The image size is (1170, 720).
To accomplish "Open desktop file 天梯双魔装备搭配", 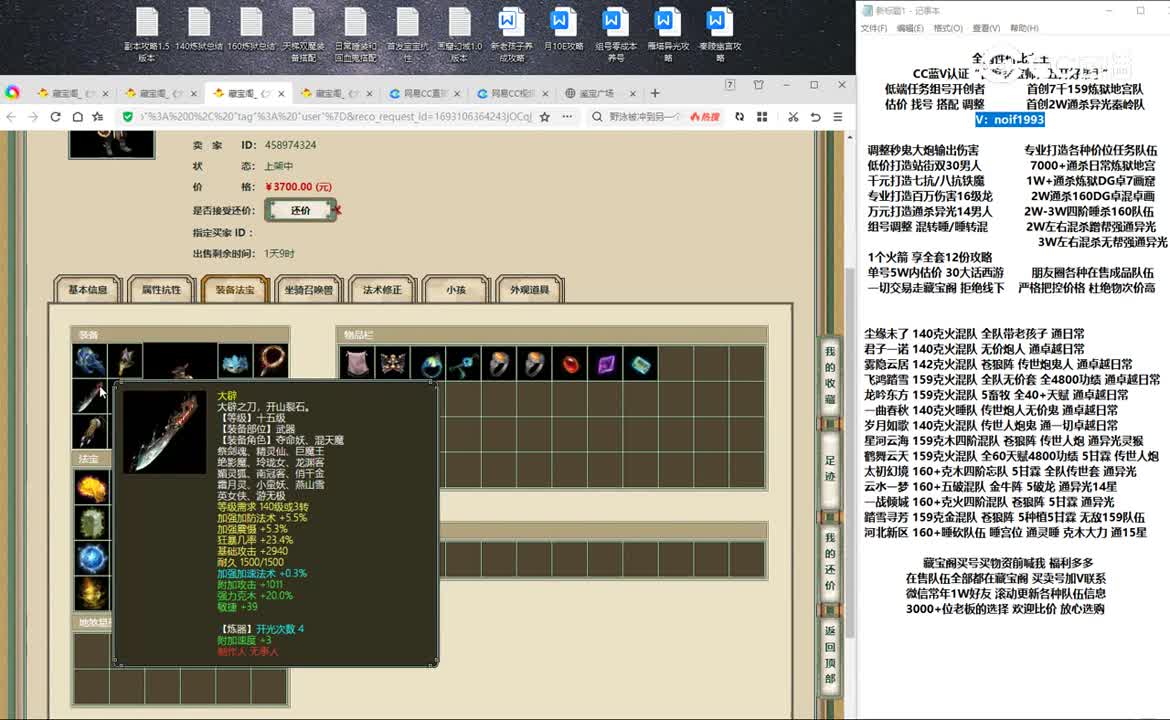I will 303,34.
